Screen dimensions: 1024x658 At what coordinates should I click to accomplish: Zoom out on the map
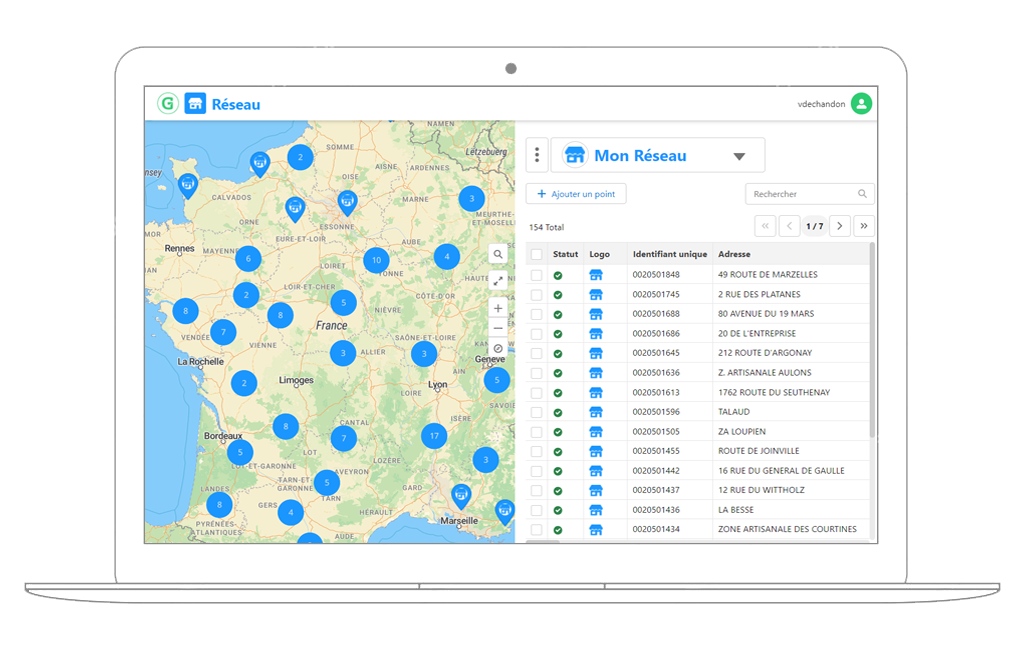coord(498,328)
